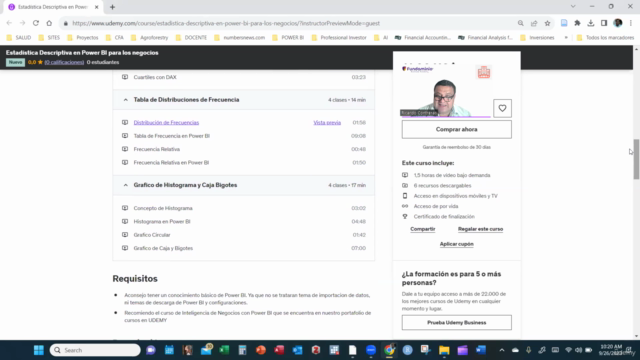Open the volume speaker tray icon
The image size is (640, 360).
578,350
